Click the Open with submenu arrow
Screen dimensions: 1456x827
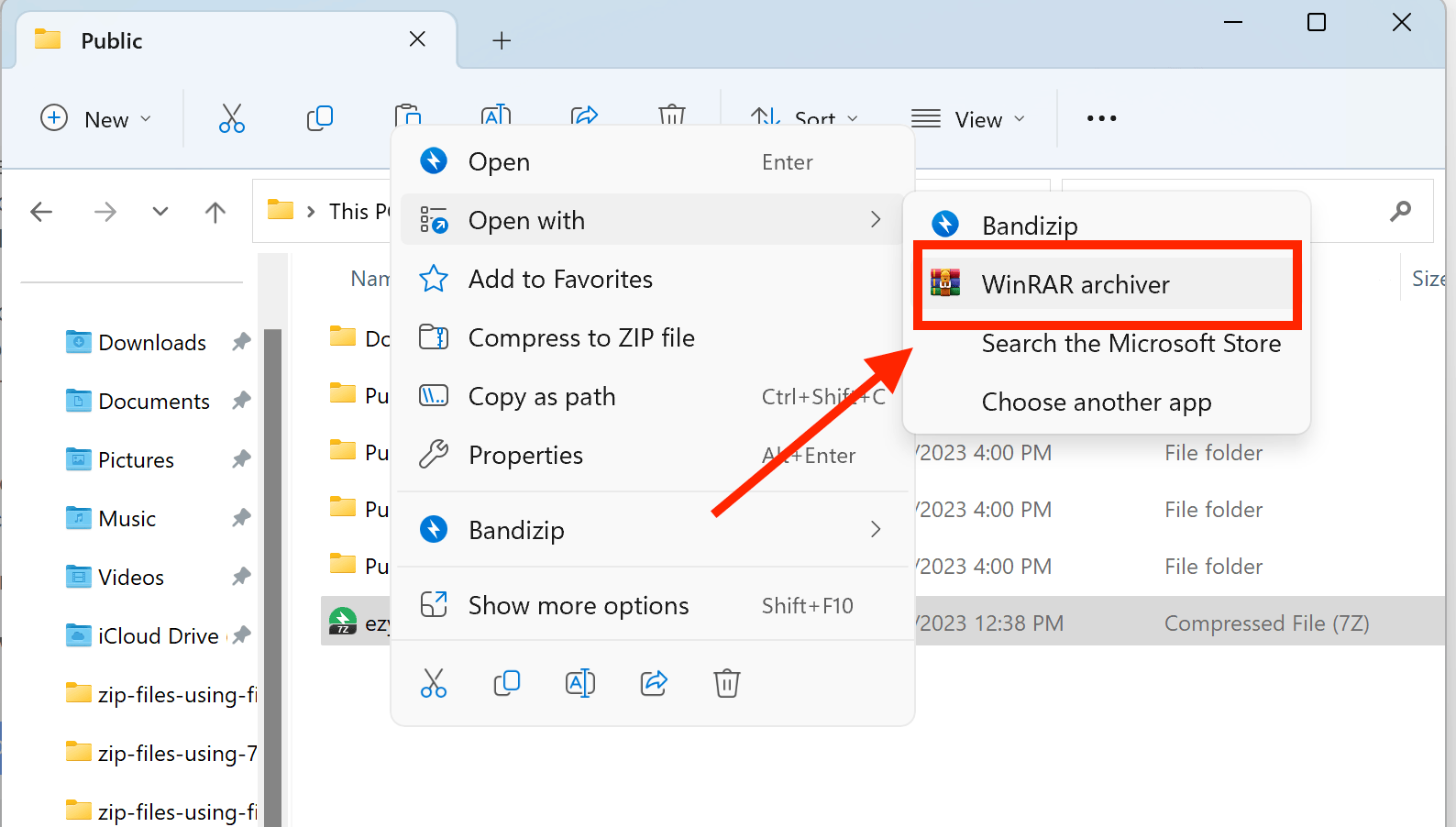coord(876,220)
